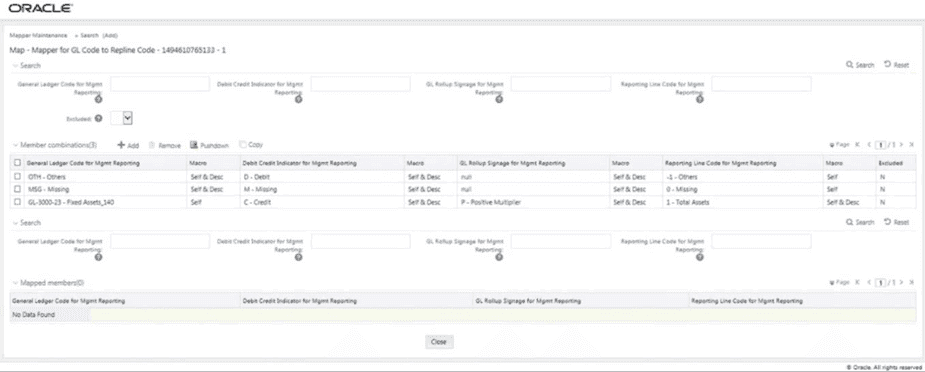Go to first page in Mapped members pager
Image resolution: width=925 pixels, height=372 pixels.
click(x=857, y=282)
